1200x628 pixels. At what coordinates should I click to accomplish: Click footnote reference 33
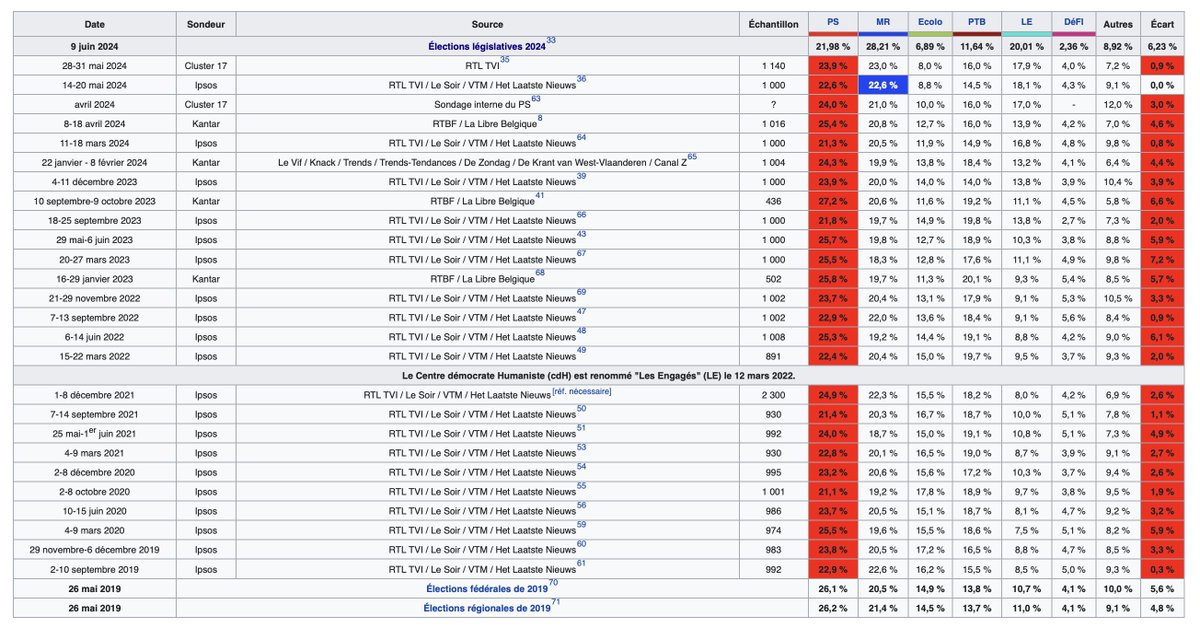point(551,41)
